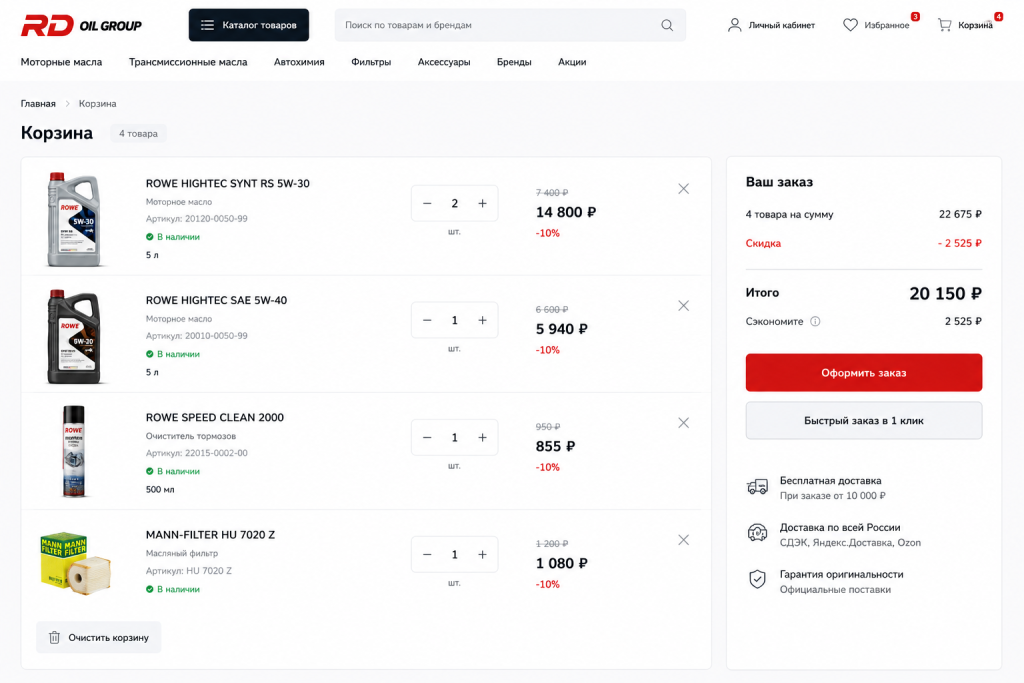Click the grey 5W-30 canister thumbnail
Screen dimensions: 1024x683
[x=74, y=219]
